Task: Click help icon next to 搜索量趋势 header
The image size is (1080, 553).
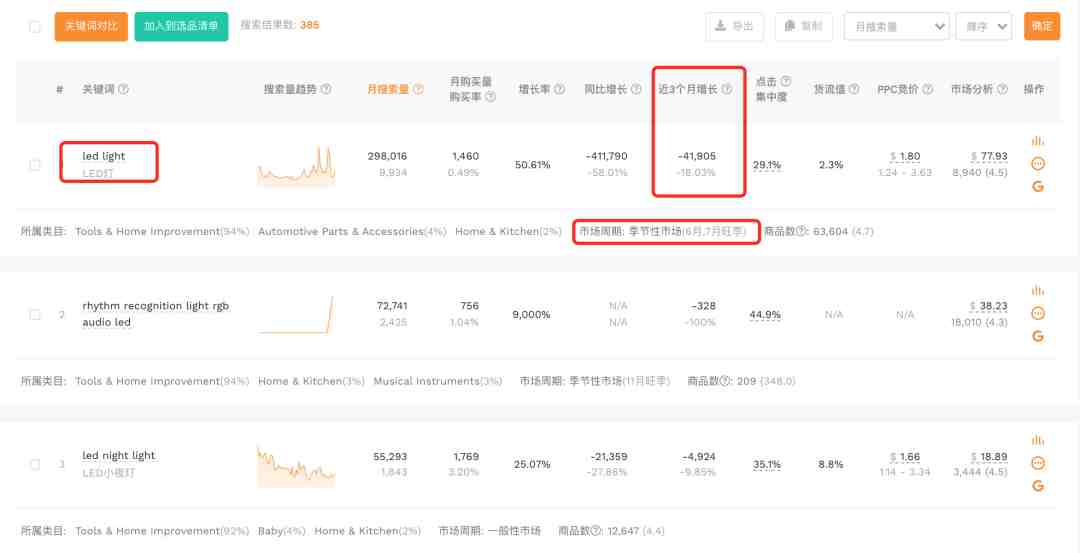Action: pos(326,90)
